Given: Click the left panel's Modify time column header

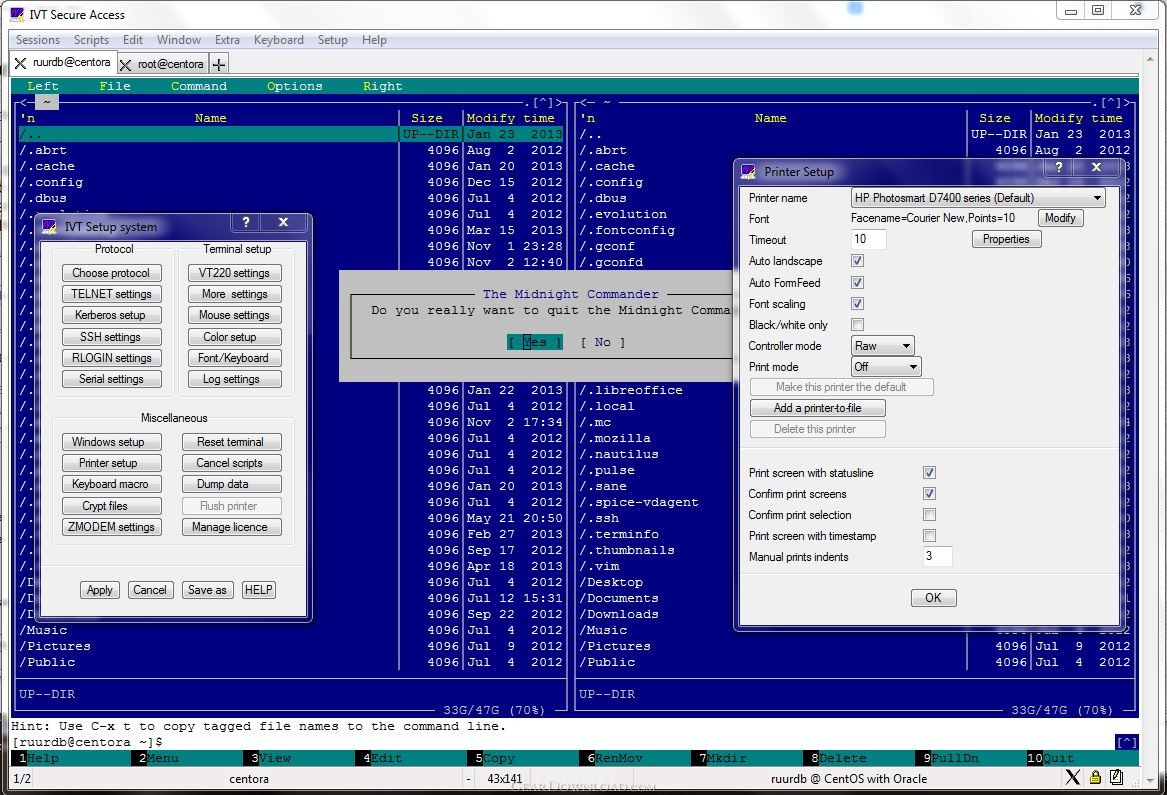Looking at the screenshot, I should pyautogui.click(x=511, y=118).
